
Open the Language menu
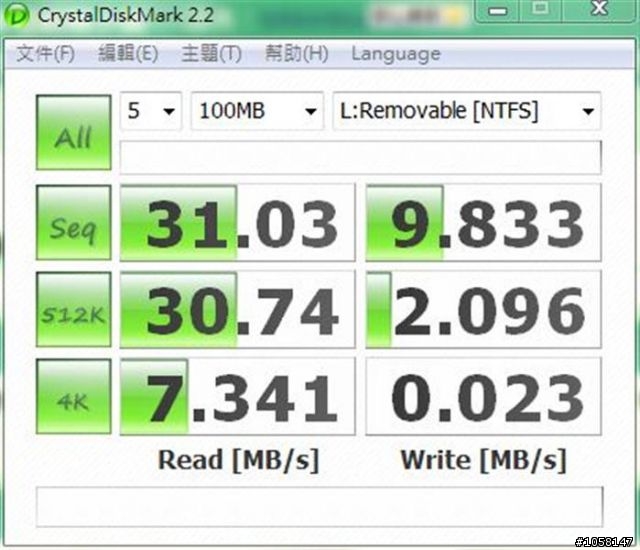pyautogui.click(x=396, y=54)
